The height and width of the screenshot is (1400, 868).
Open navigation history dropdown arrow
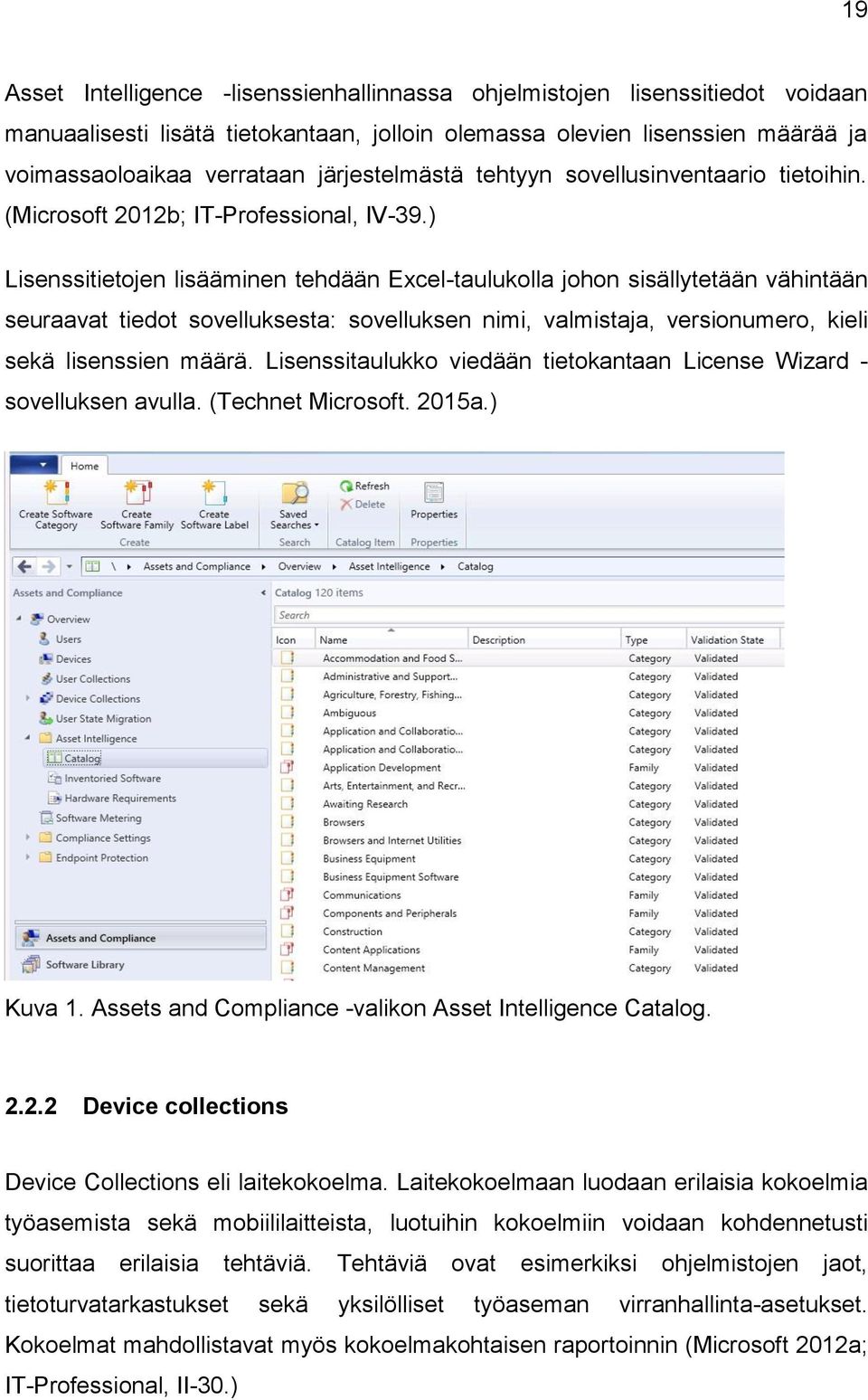click(70, 566)
